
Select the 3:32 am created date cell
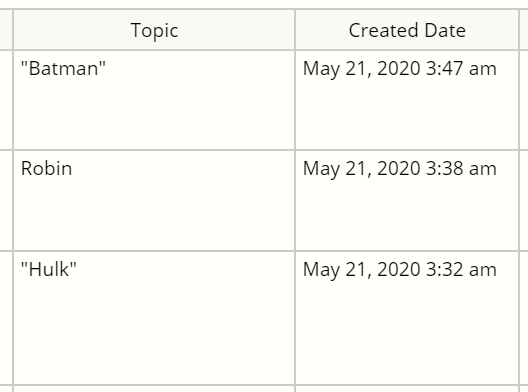click(407, 318)
